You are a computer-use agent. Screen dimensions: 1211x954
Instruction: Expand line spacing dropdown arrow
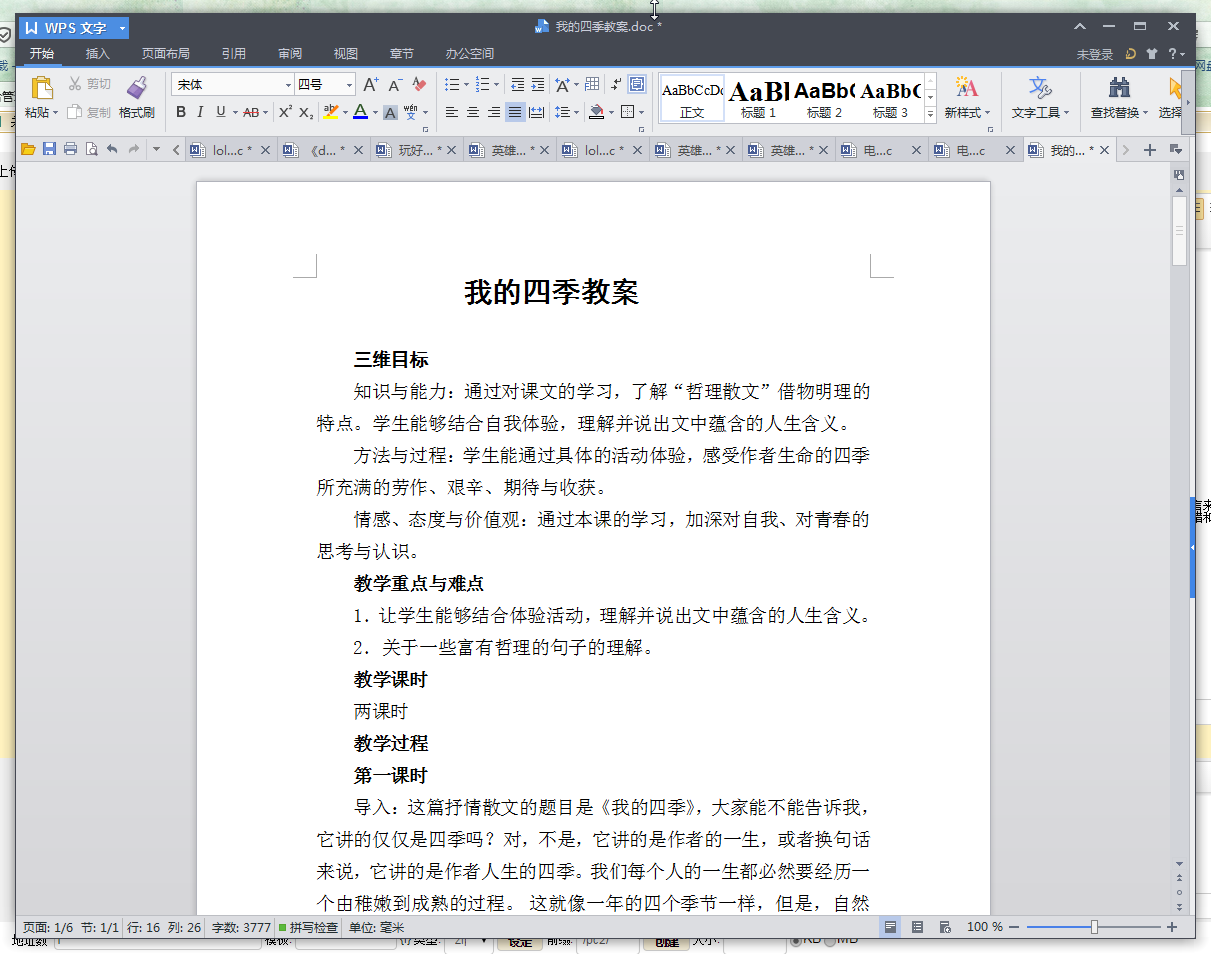pos(577,113)
